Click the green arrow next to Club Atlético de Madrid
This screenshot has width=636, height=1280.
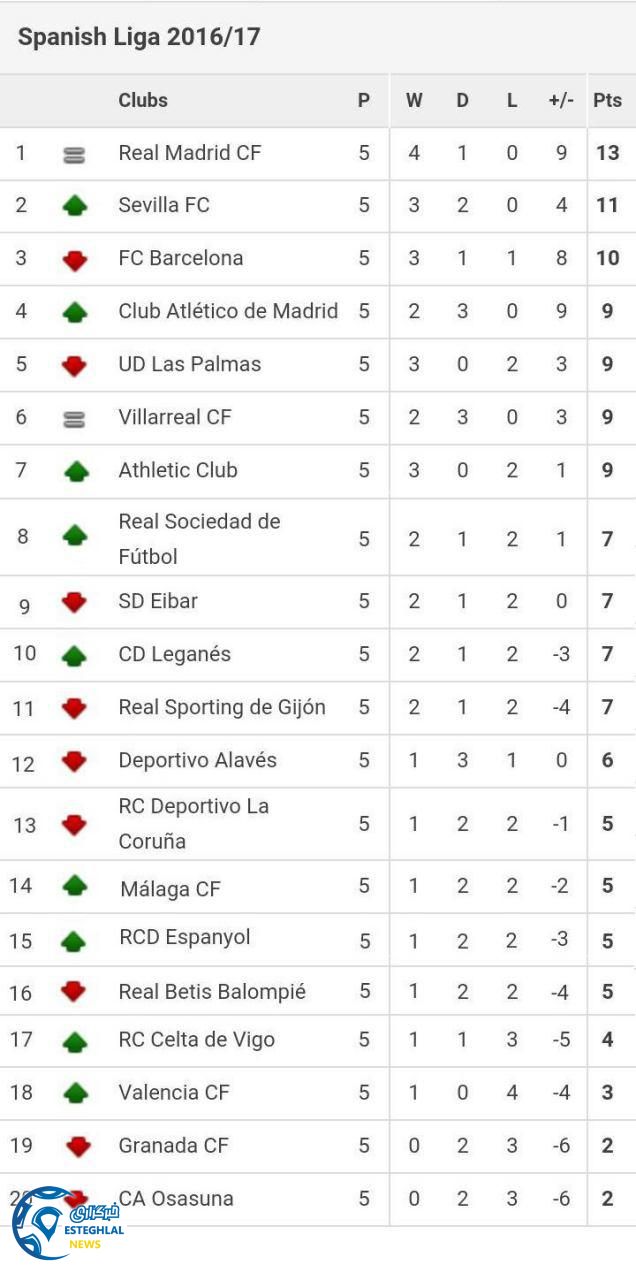click(x=75, y=313)
